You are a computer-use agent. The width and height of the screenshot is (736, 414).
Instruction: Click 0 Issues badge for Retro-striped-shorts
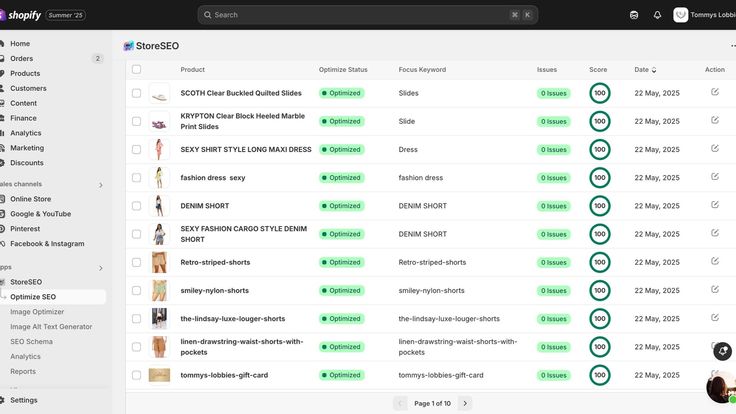[553, 262]
